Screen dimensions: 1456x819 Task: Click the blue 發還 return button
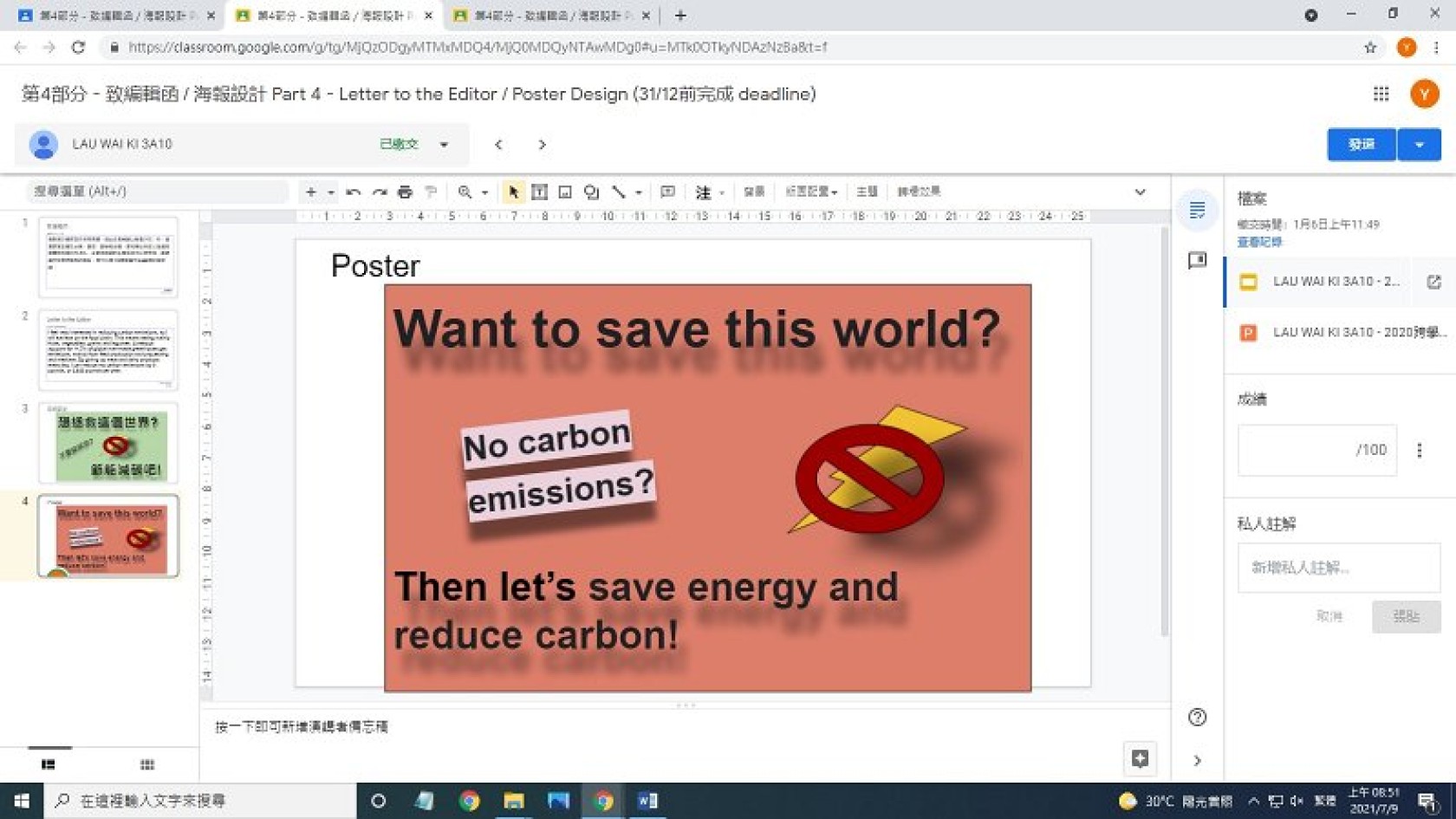coord(1361,145)
